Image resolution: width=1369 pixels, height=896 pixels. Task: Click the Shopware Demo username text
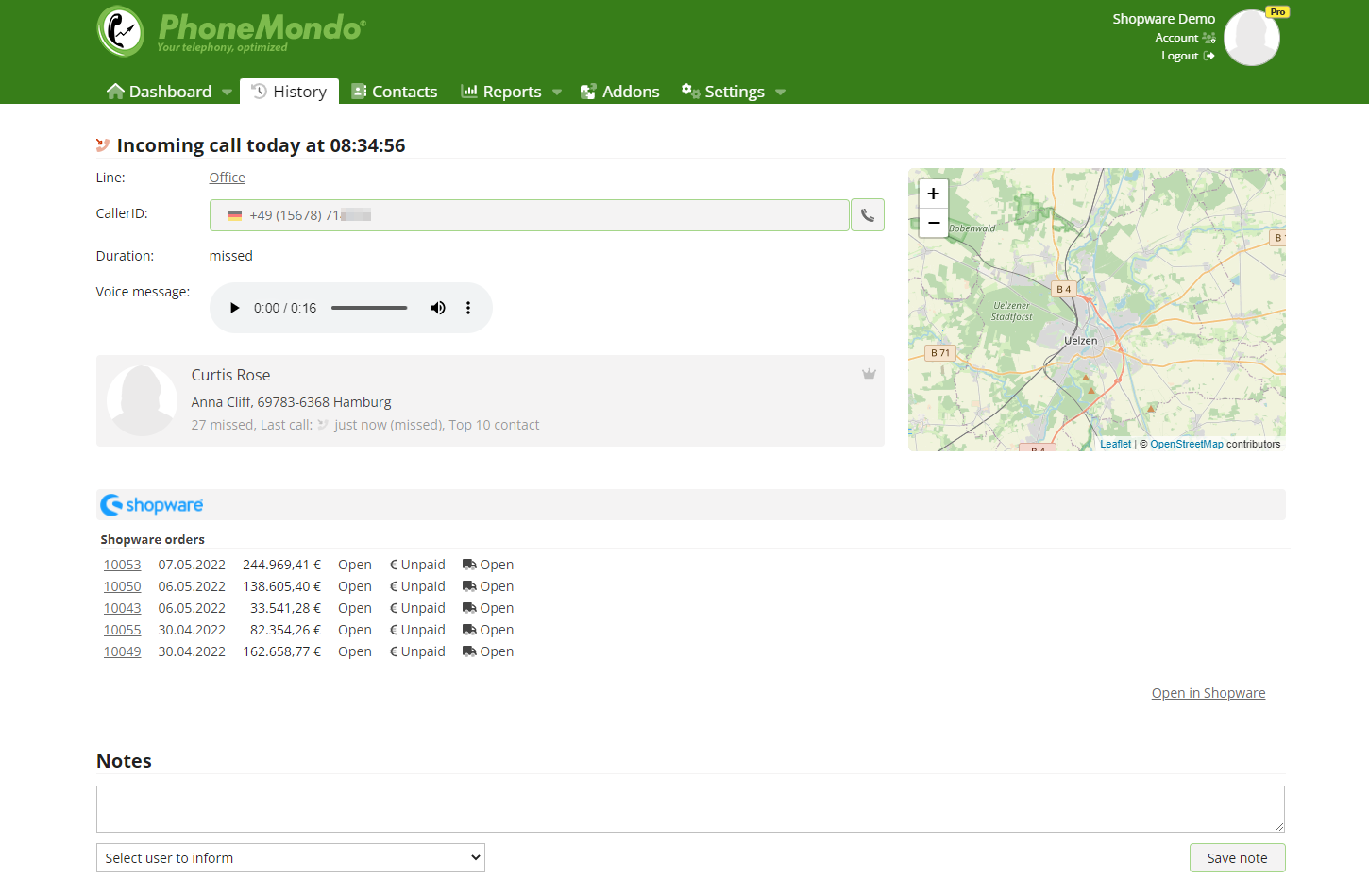coord(1163,19)
